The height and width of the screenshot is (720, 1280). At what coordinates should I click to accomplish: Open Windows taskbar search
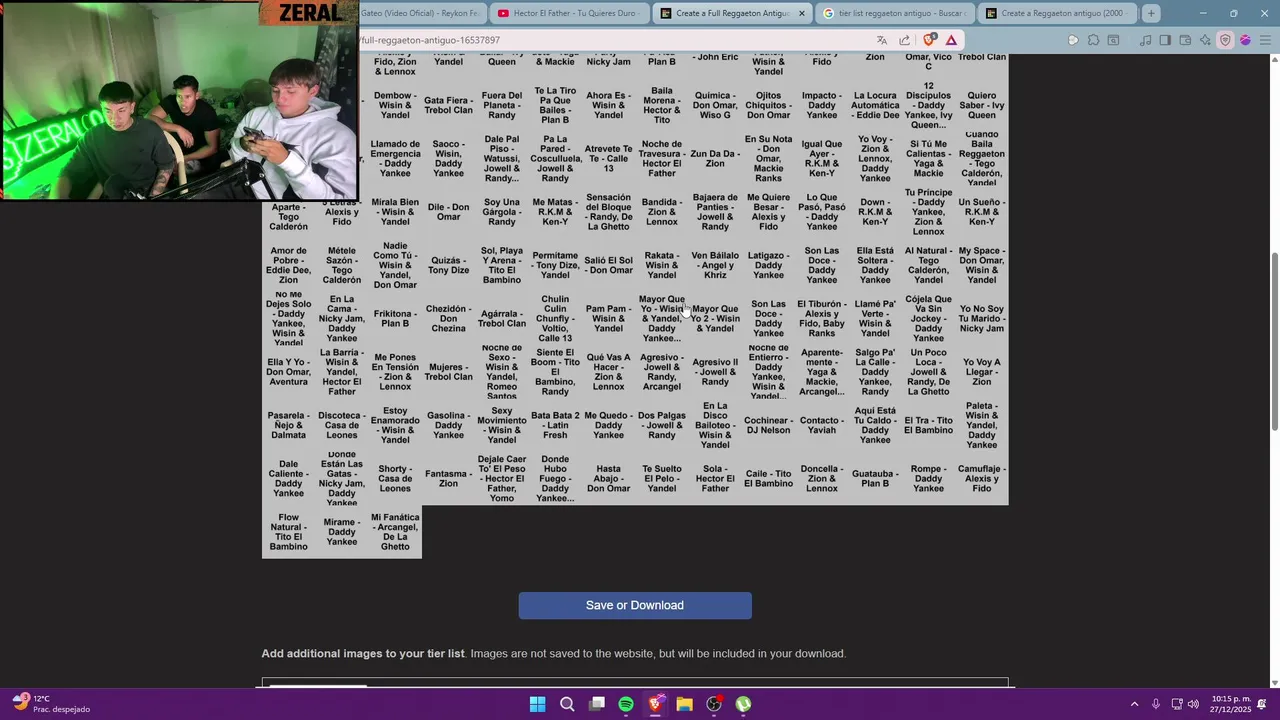click(567, 704)
